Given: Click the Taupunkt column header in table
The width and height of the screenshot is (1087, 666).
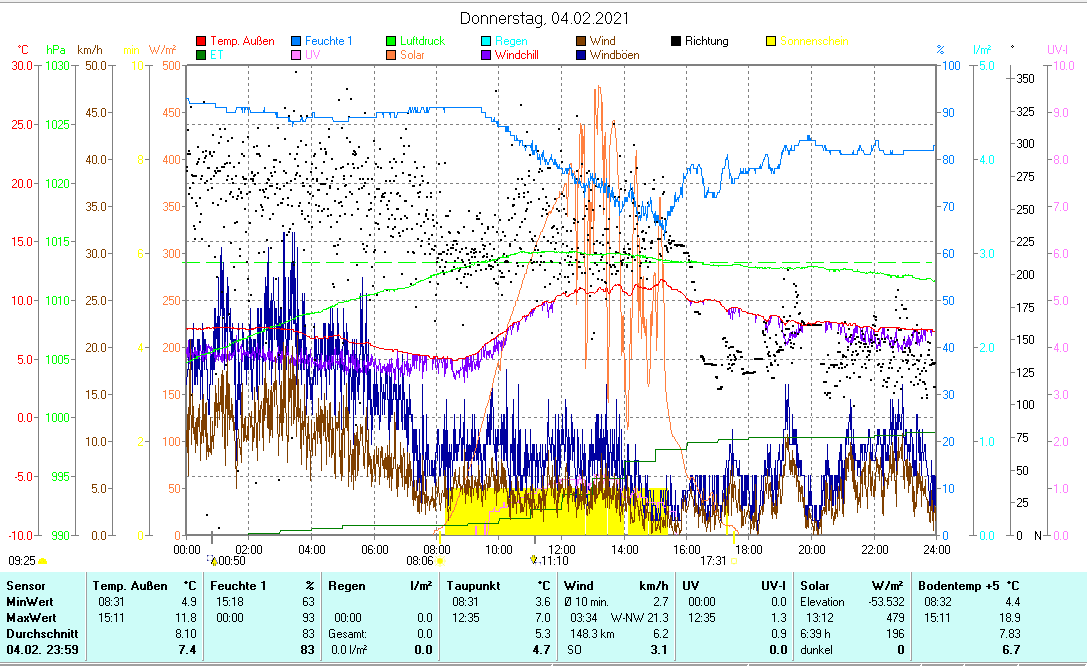Looking at the screenshot, I should 470,585.
